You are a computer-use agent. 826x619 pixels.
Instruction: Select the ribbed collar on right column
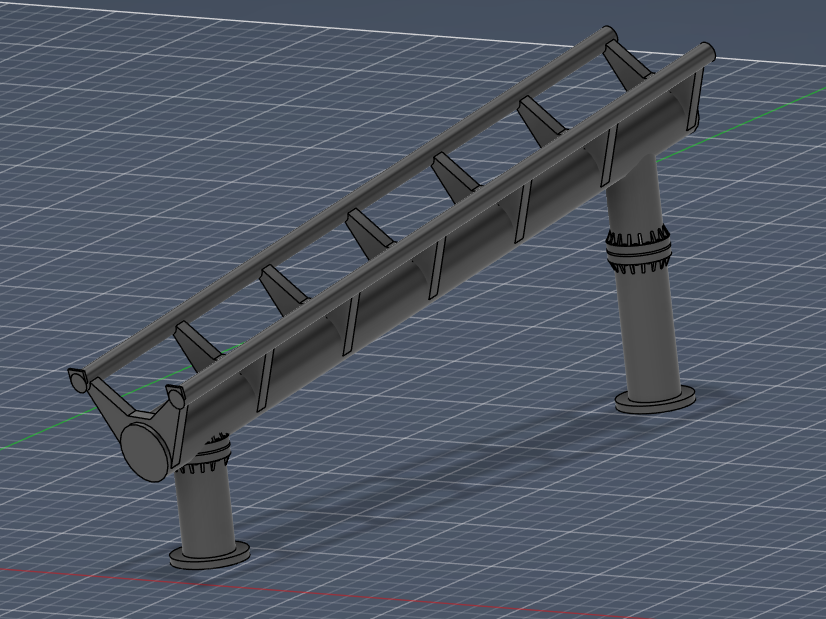pos(639,249)
